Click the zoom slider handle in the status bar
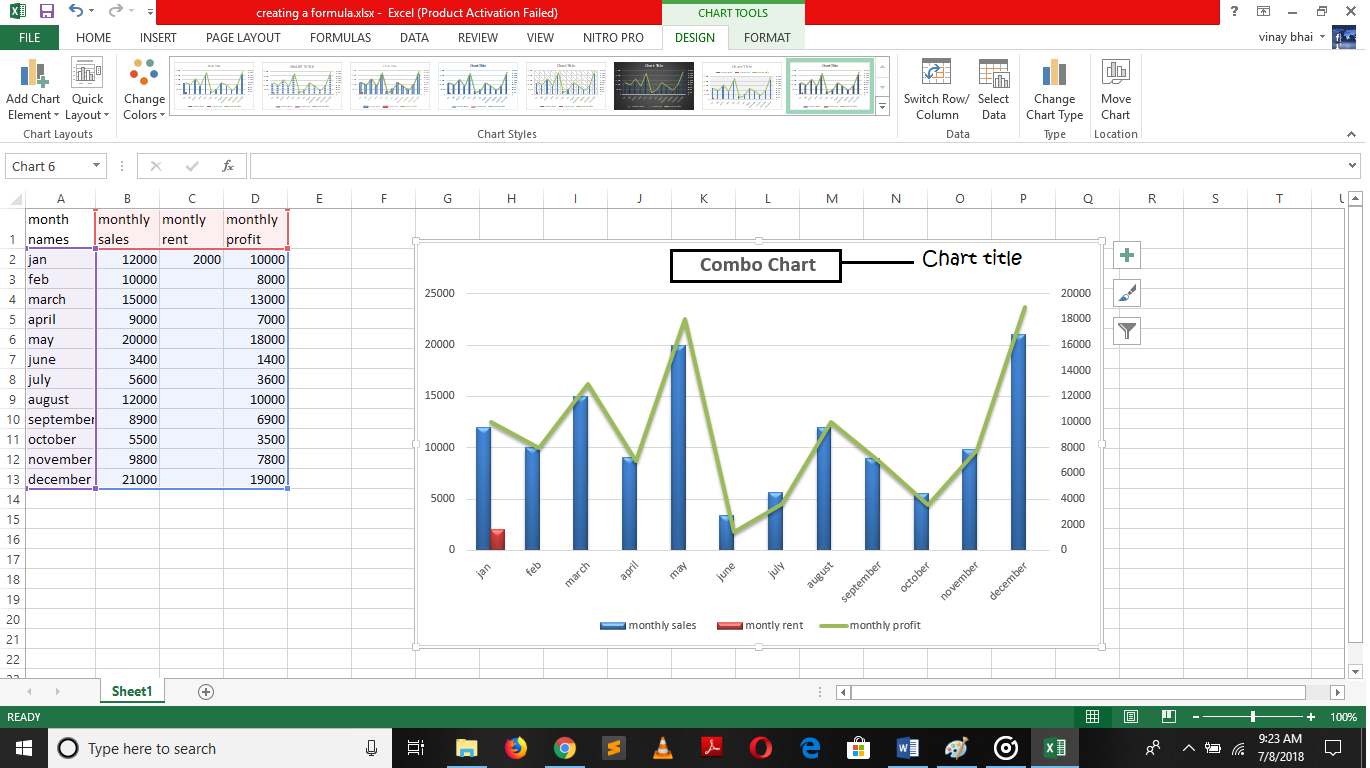 coord(1253,717)
